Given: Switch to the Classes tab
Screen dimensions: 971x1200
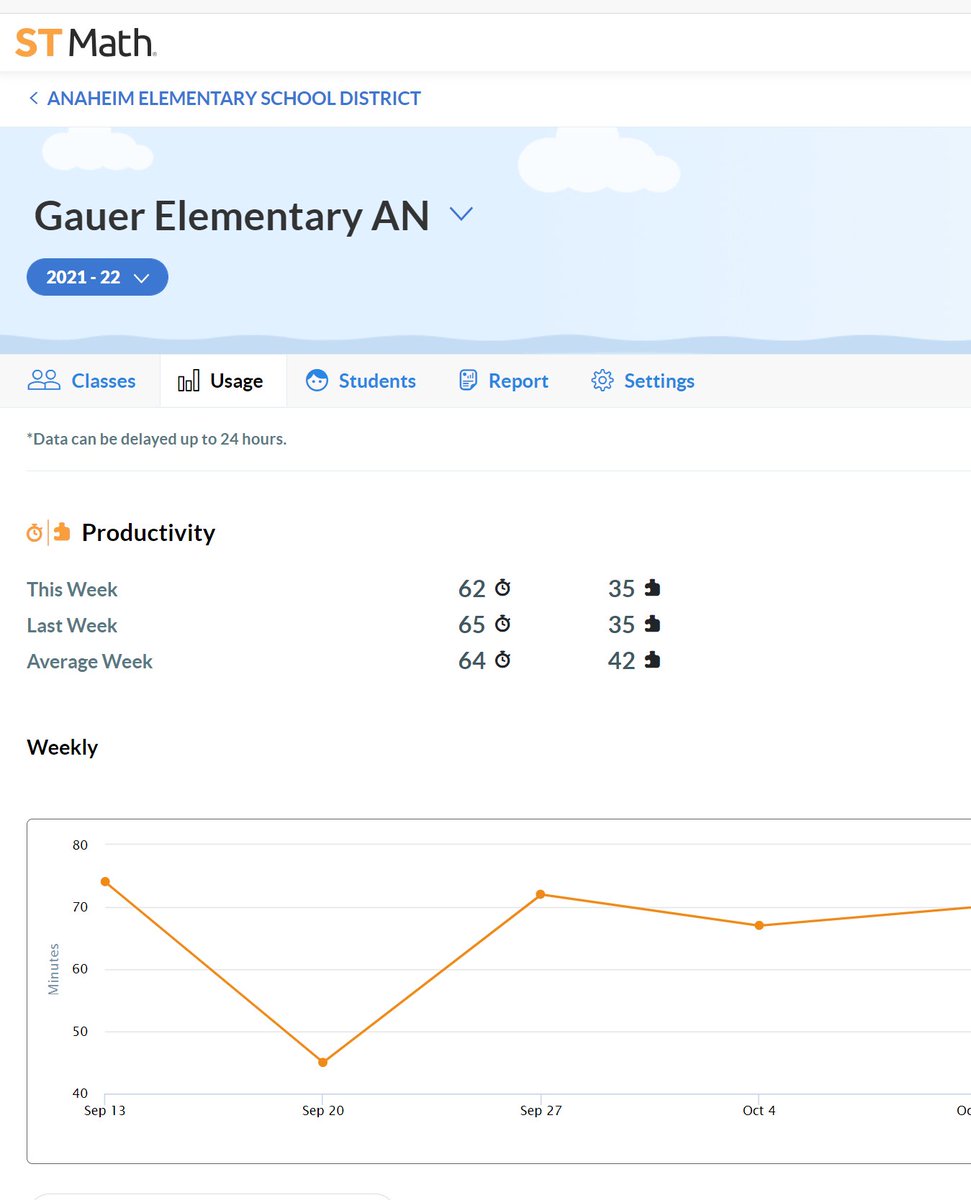Looking at the screenshot, I should pos(81,381).
